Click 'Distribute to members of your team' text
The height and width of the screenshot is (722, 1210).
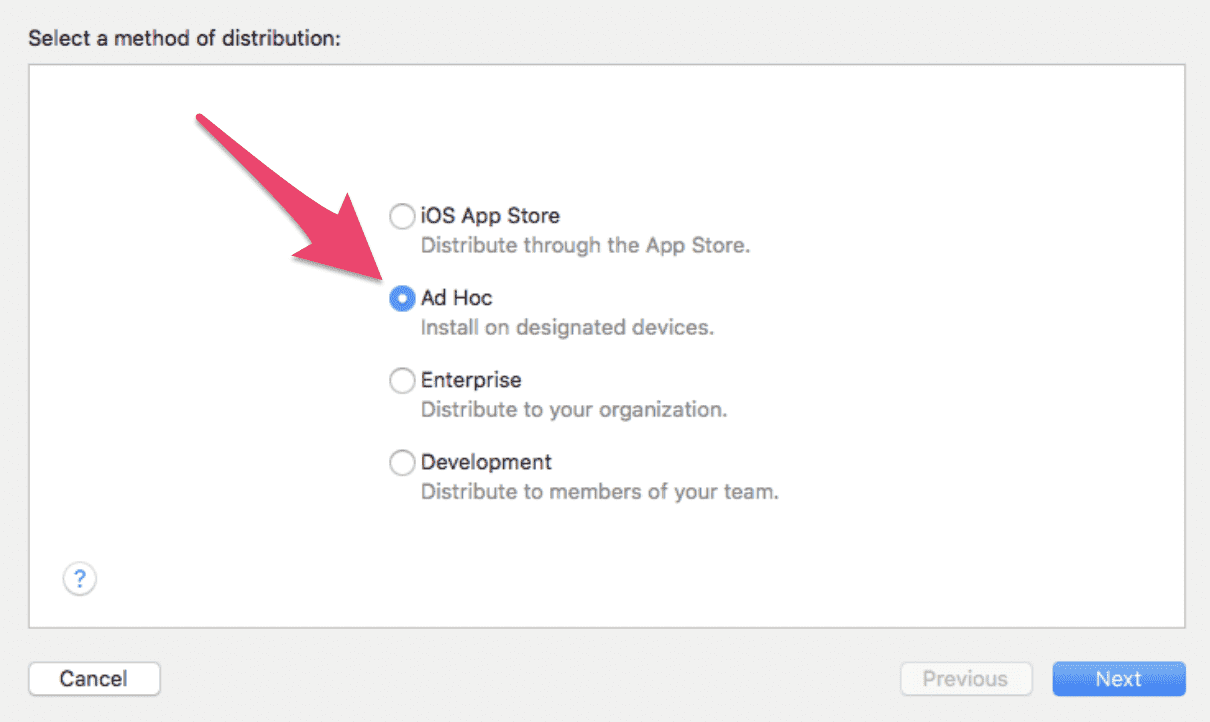(599, 491)
